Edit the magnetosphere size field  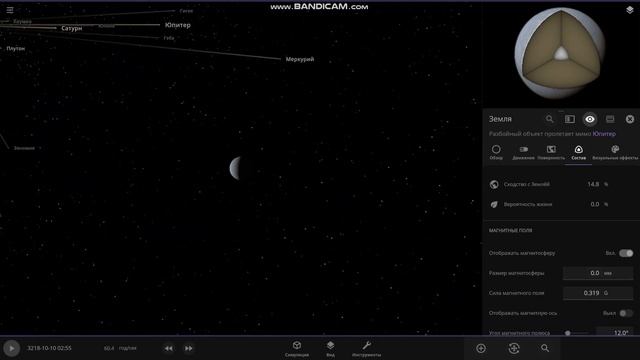(x=598, y=273)
